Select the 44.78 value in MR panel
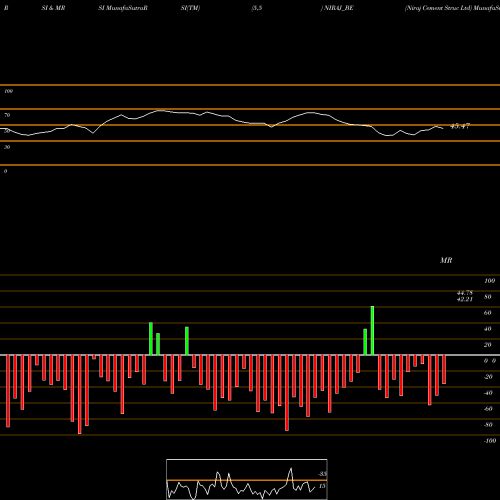This screenshot has height=500, width=500. tap(465, 293)
